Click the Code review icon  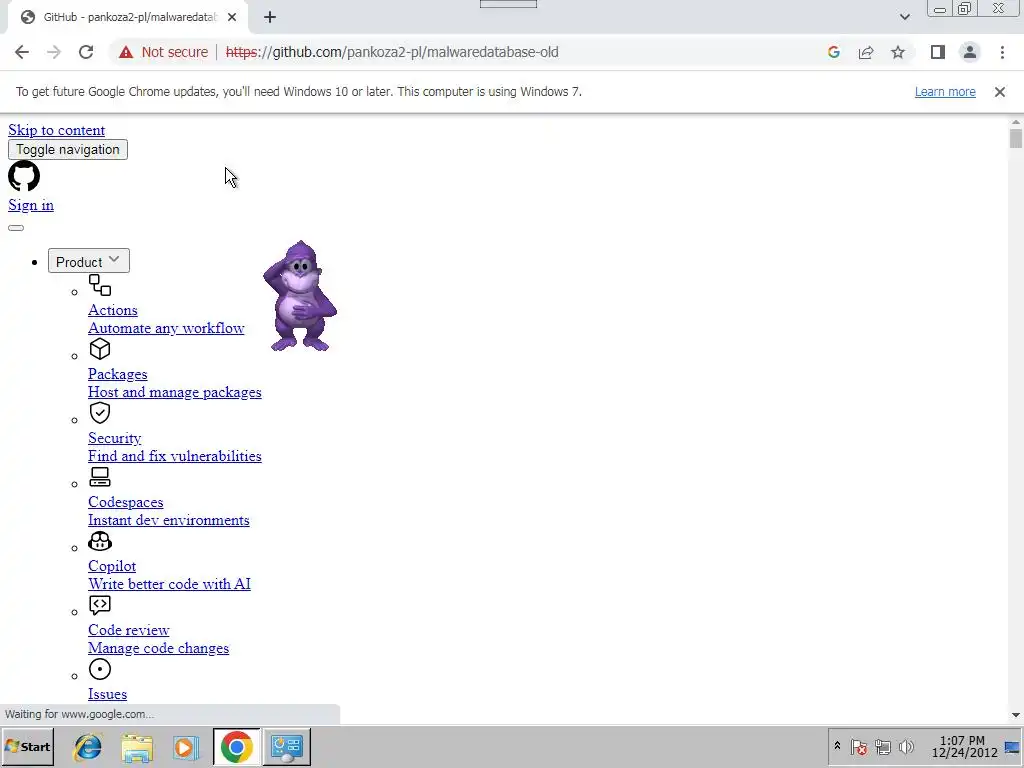(100, 605)
